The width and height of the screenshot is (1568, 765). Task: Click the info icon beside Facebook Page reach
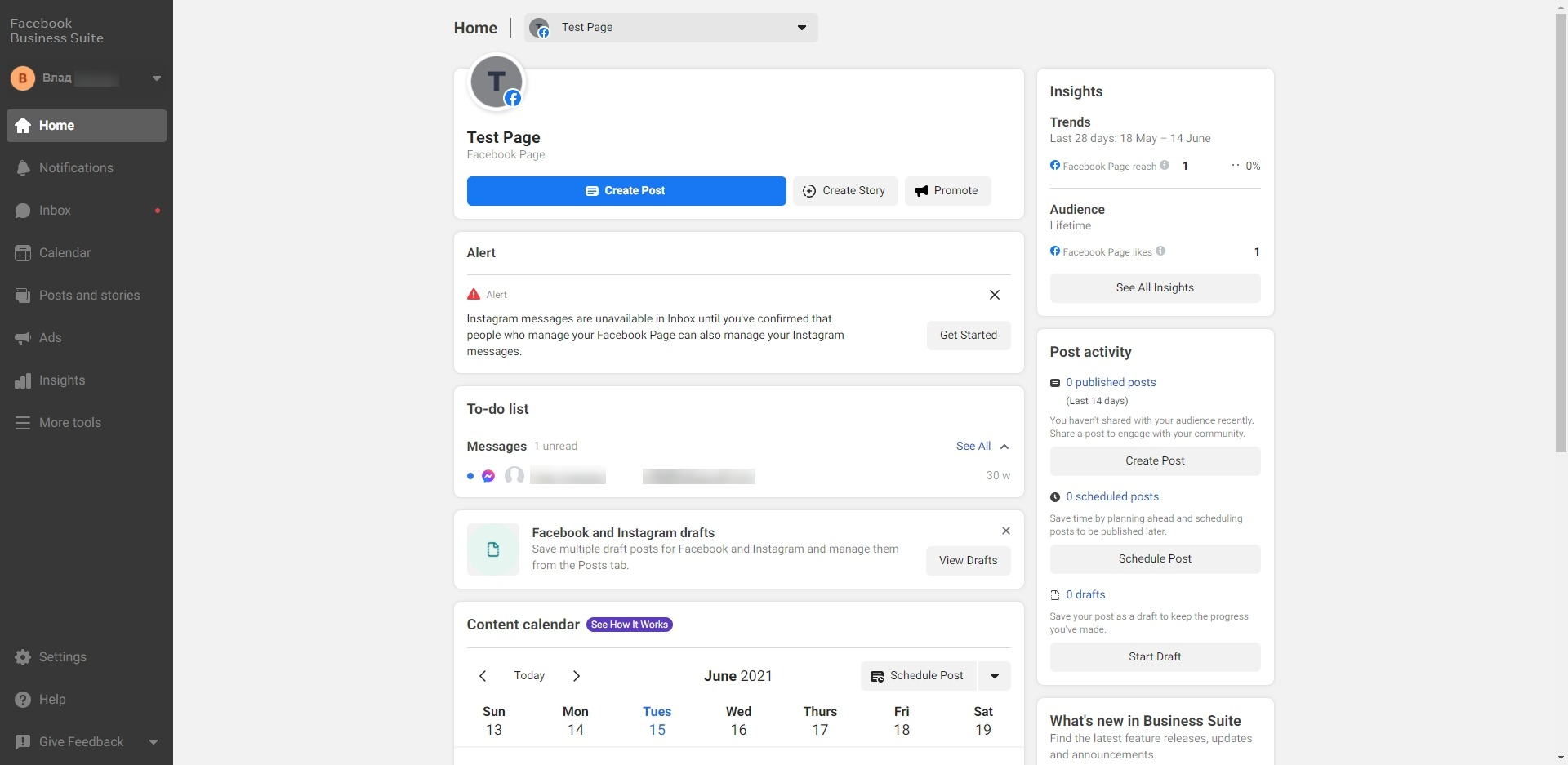1165,165
